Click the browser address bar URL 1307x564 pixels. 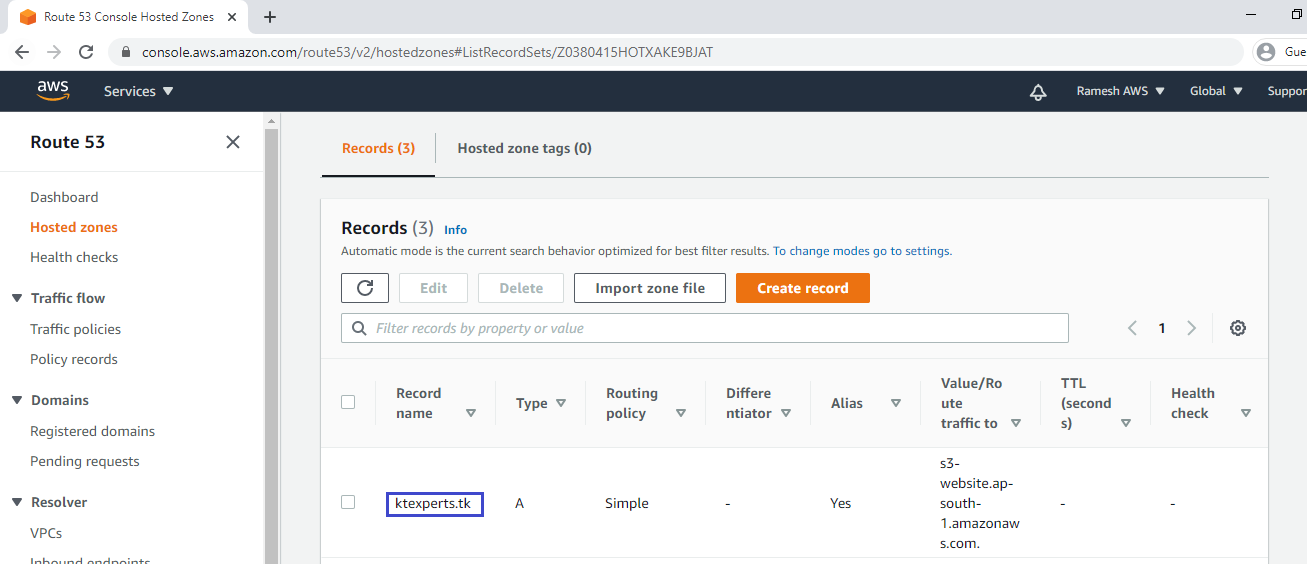[x=427, y=52]
